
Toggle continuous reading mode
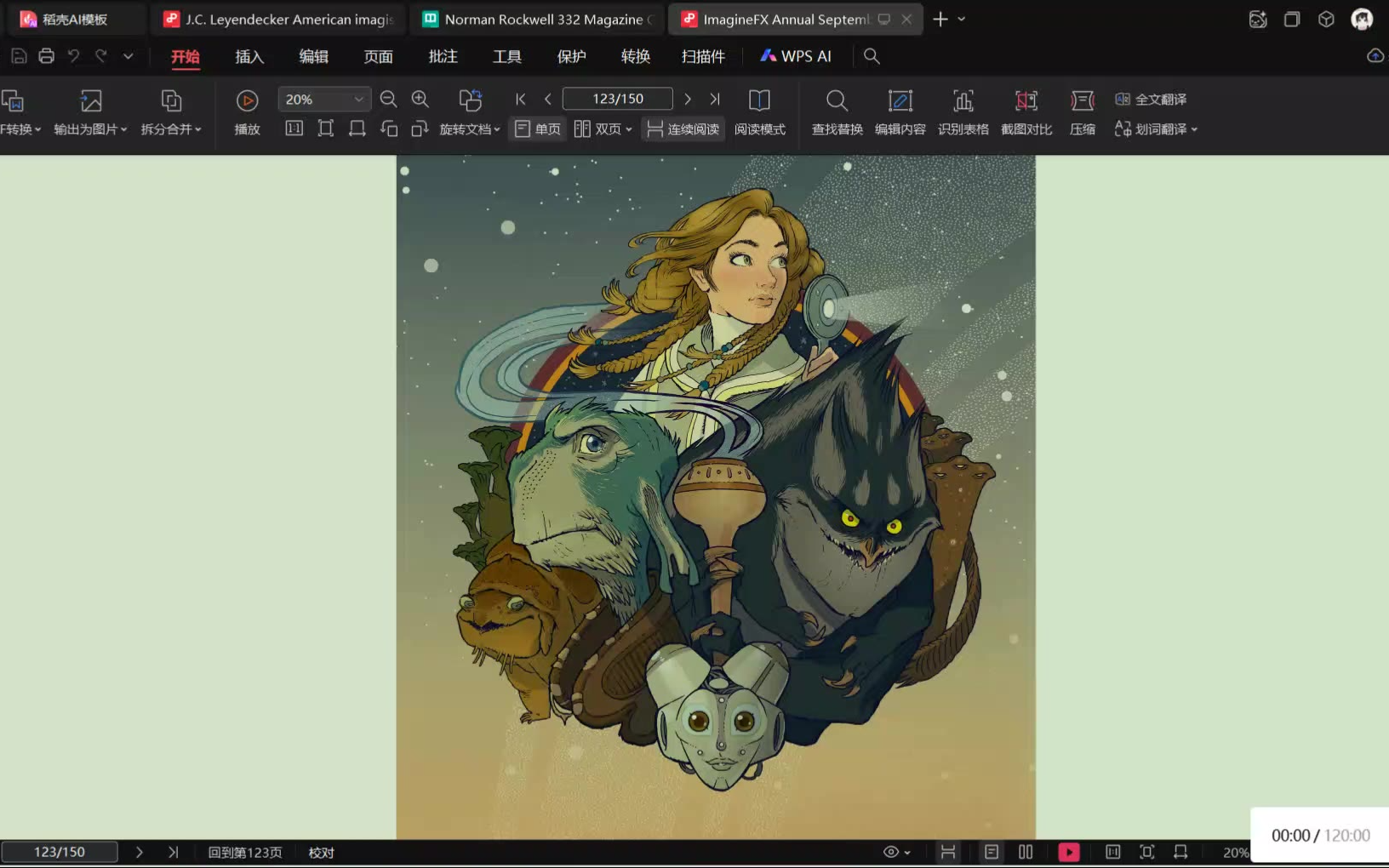tap(683, 129)
